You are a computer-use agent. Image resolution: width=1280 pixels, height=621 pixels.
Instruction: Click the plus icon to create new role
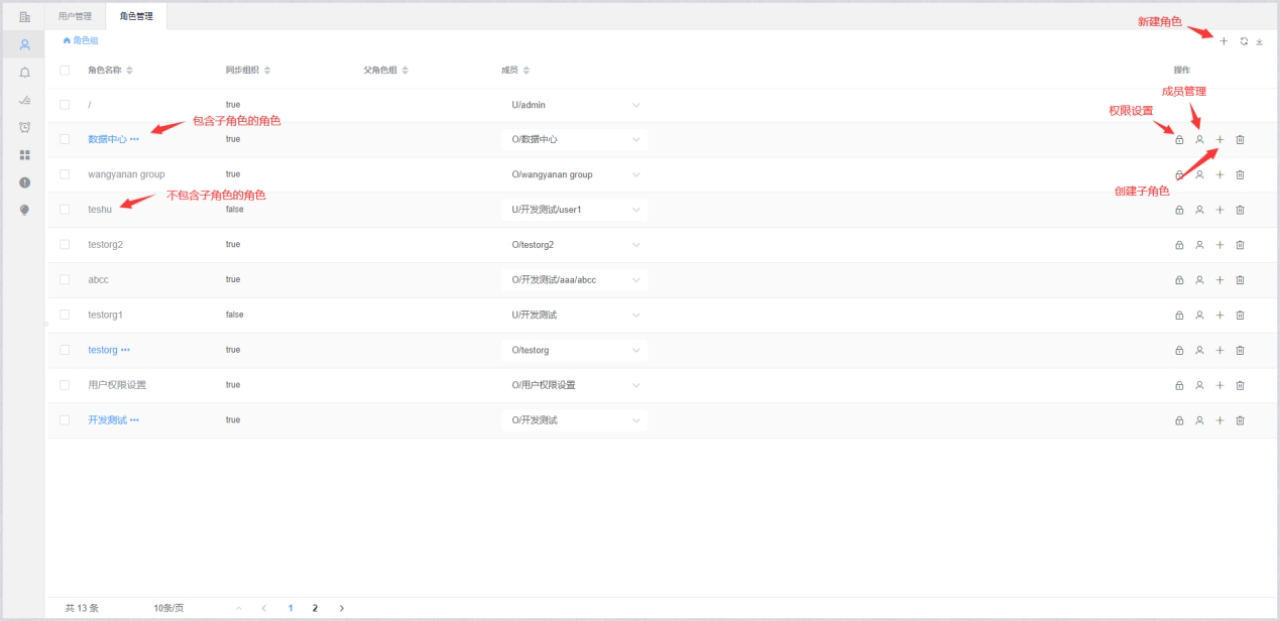(1223, 41)
